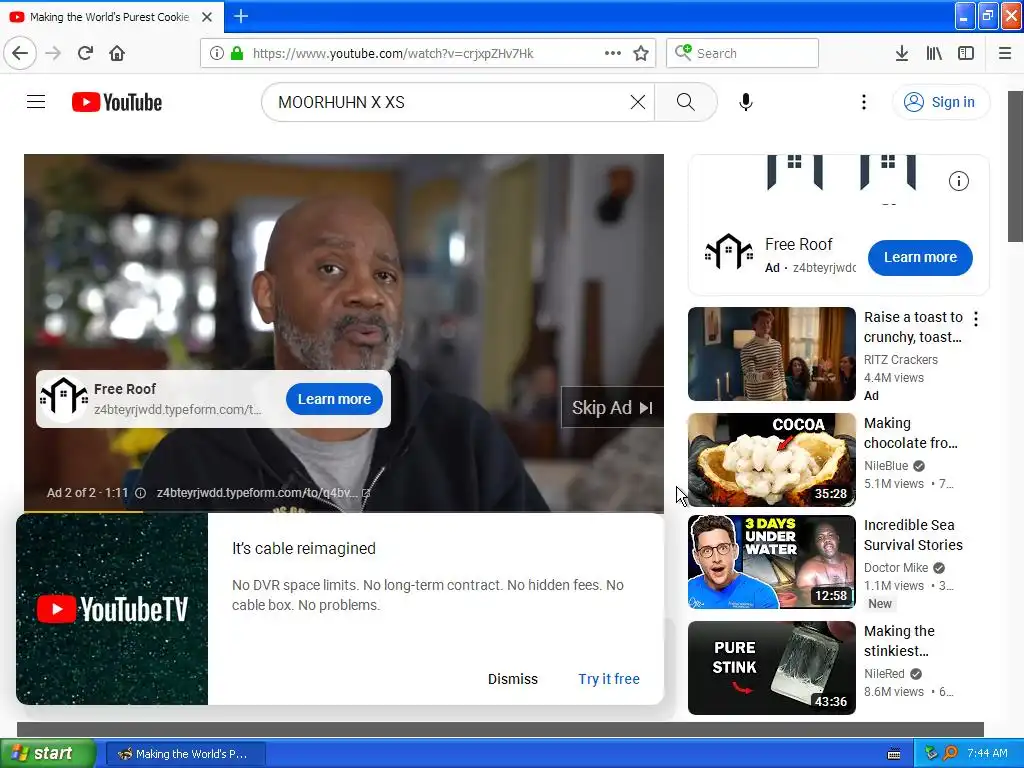Open the Firefox hamburger menu
Screen dimensions: 1024x768
coord(1005,53)
